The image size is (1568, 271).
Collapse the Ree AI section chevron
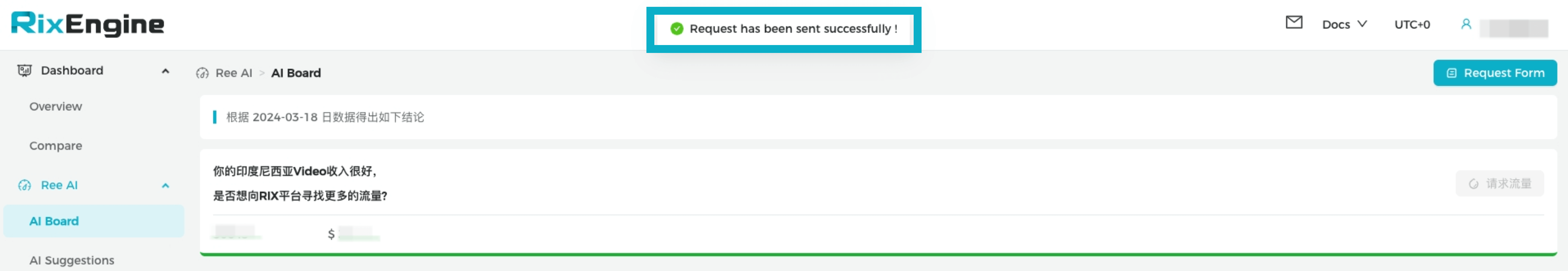165,186
